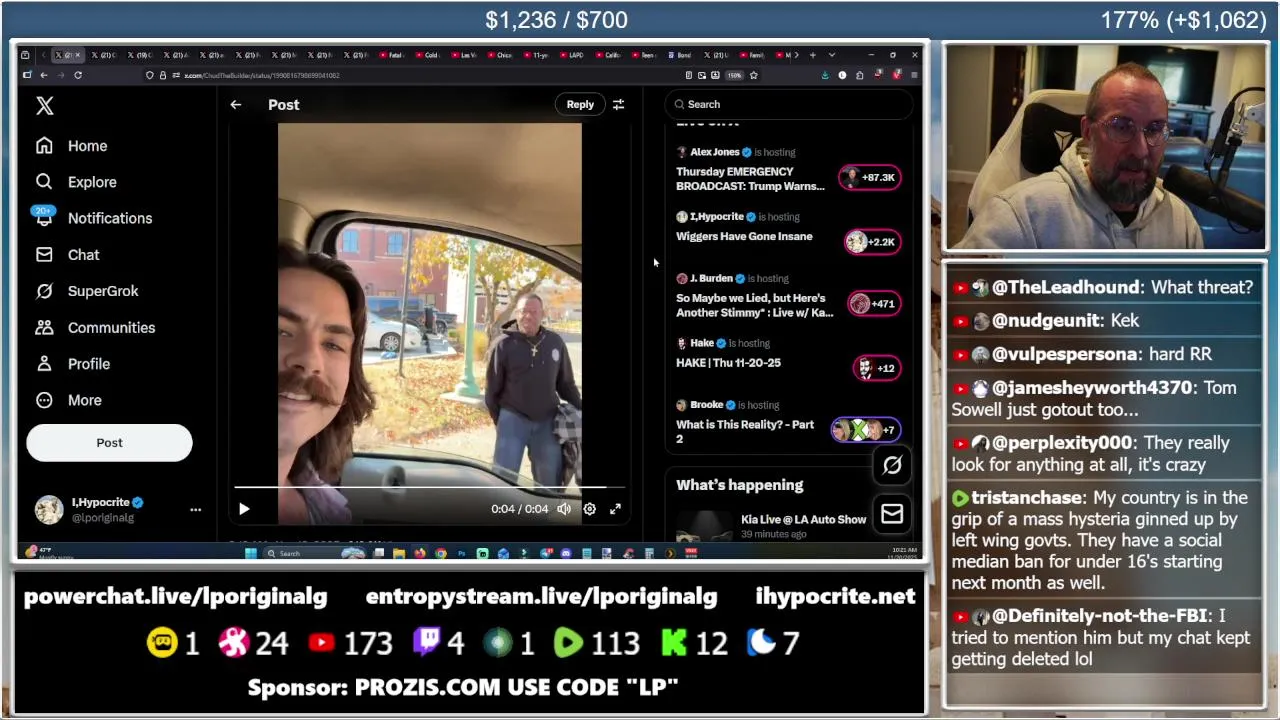The image size is (1280, 720).
Task: Open Chrome from the taskbar
Action: [441, 553]
